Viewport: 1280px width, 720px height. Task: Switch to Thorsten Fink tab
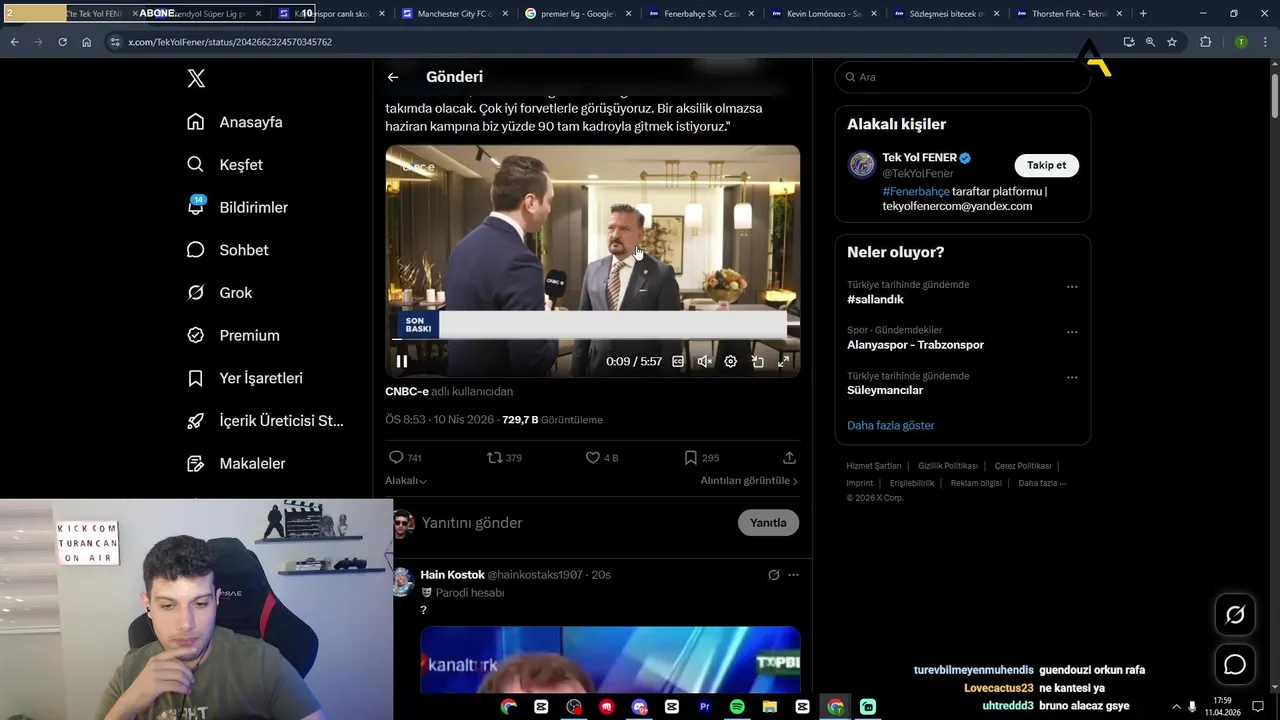coord(1069,14)
